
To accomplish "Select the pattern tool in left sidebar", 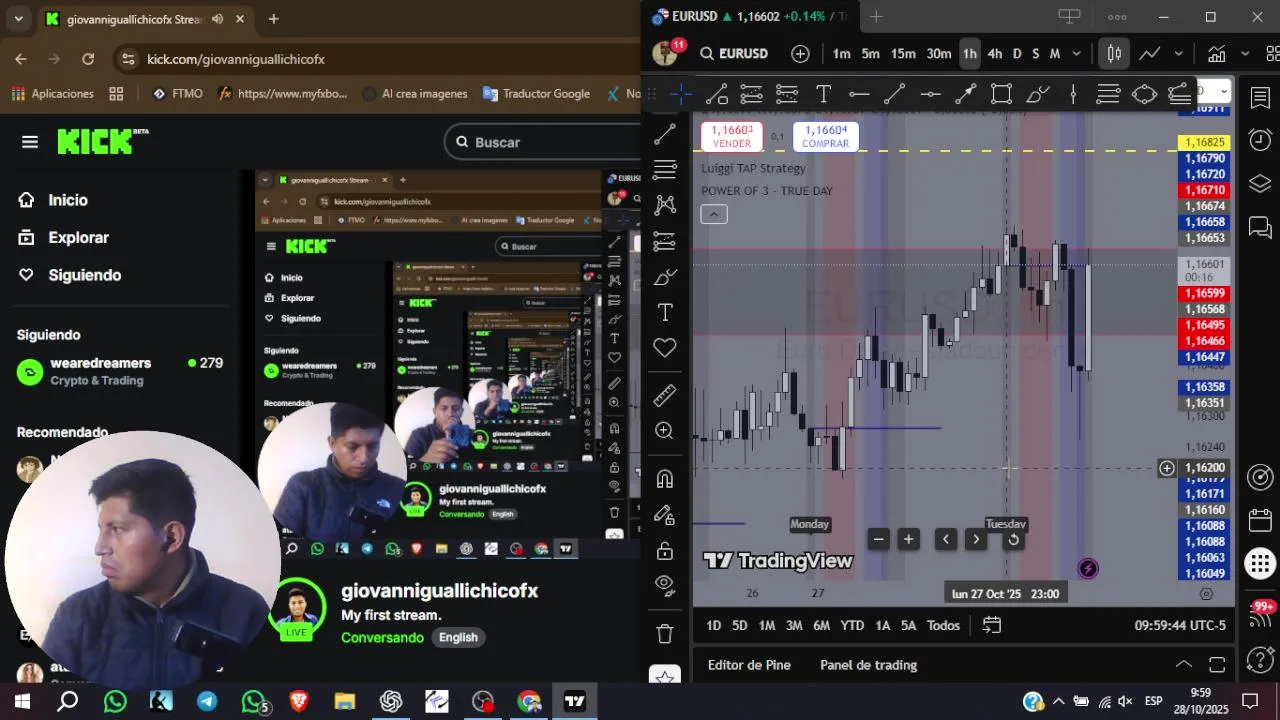I will [x=665, y=205].
